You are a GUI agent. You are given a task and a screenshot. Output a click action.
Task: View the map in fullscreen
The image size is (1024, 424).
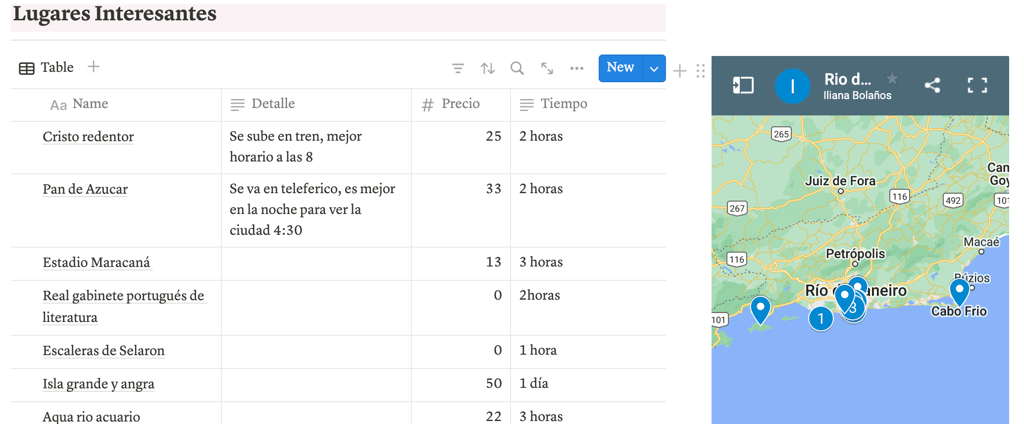click(977, 86)
